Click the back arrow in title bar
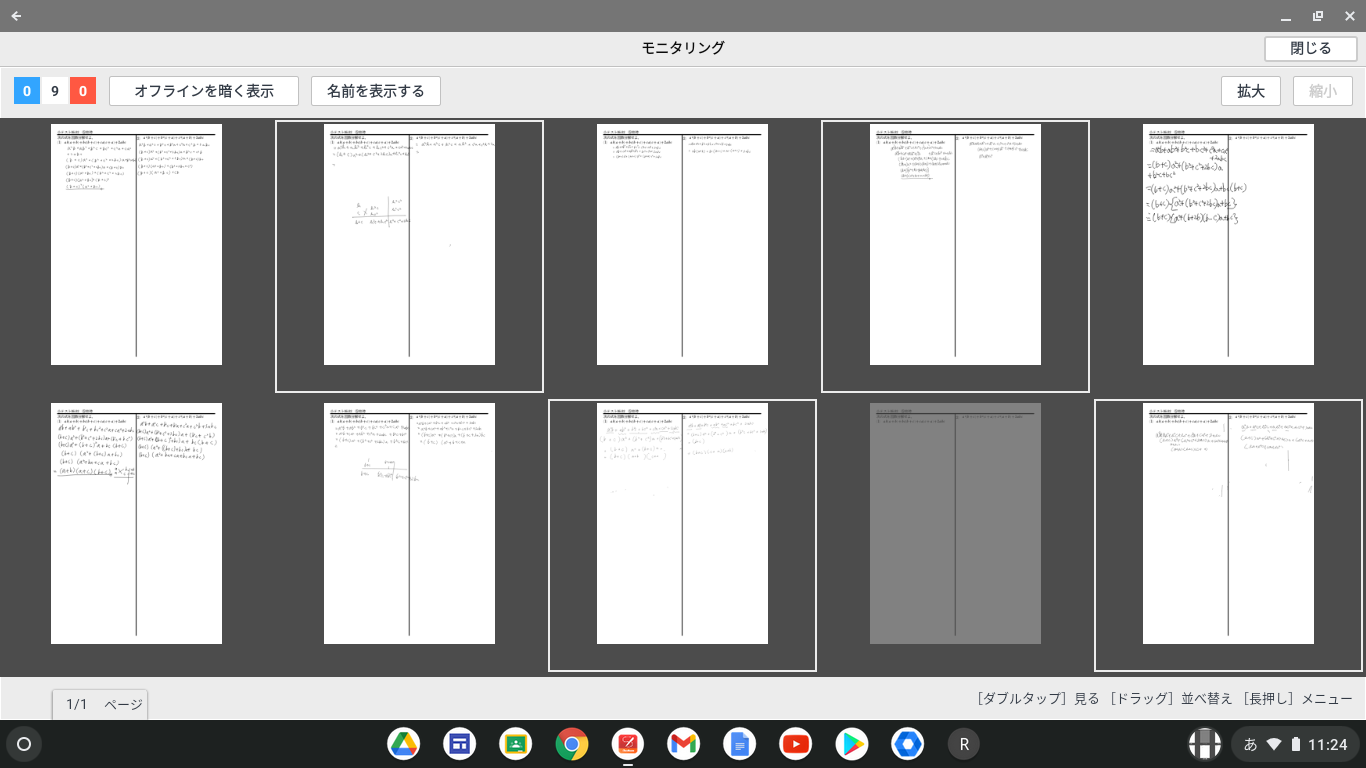This screenshot has width=1366, height=768. tap(16, 16)
